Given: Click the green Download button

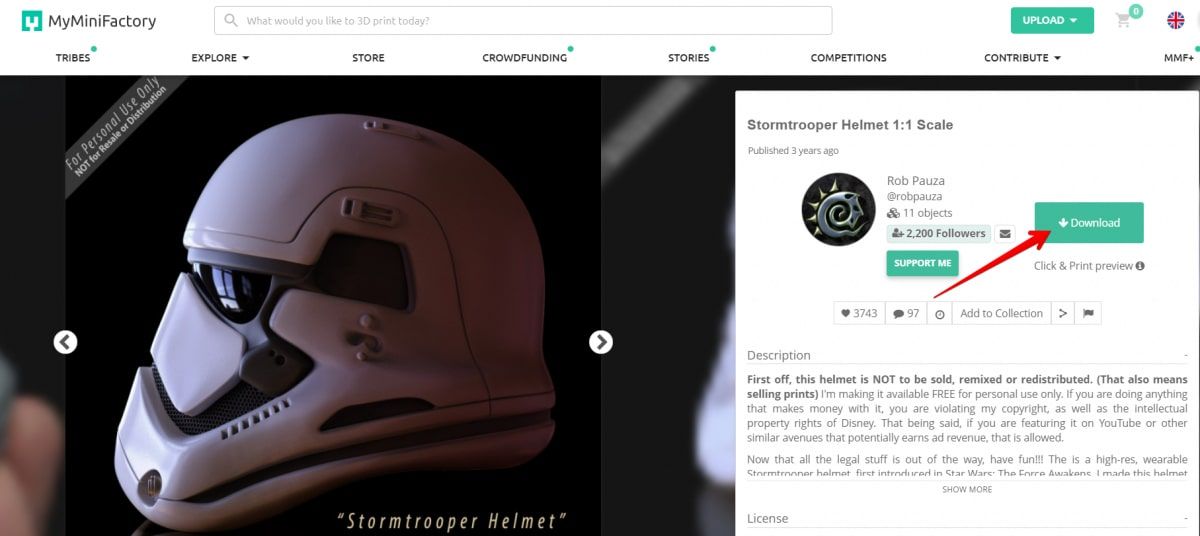Looking at the screenshot, I should (x=1089, y=222).
